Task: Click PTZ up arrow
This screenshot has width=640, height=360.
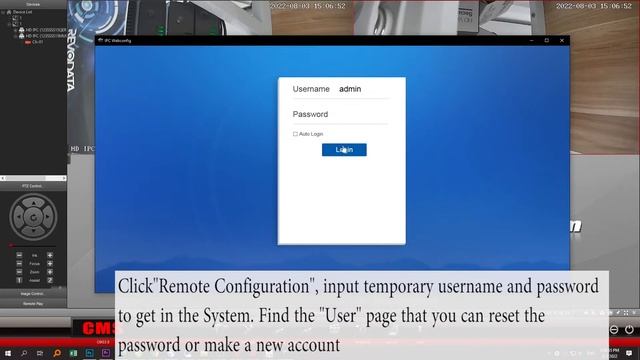Action: coord(33,202)
